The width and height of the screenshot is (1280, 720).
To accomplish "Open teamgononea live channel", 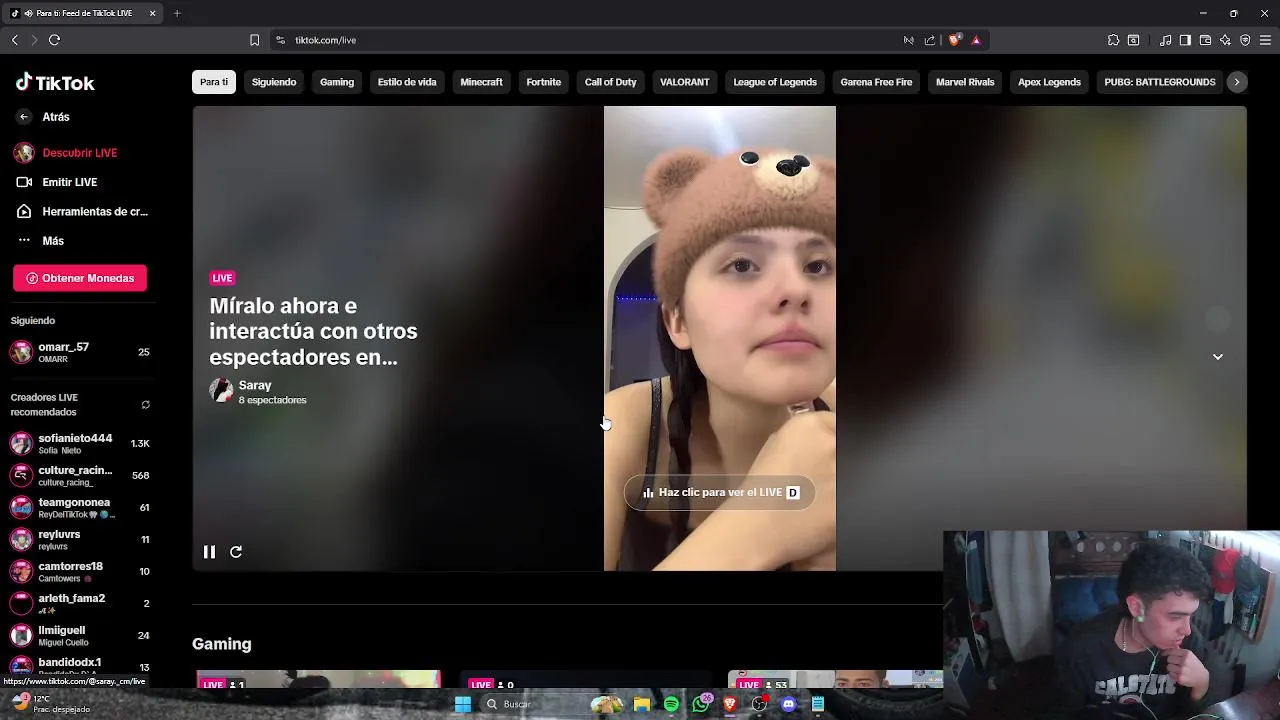I will (80, 507).
